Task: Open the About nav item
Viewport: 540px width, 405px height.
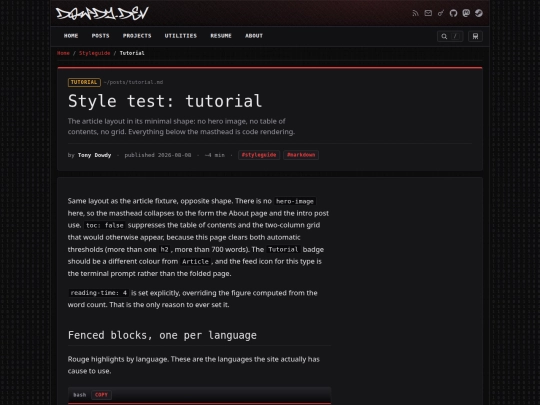Action: coord(254,36)
